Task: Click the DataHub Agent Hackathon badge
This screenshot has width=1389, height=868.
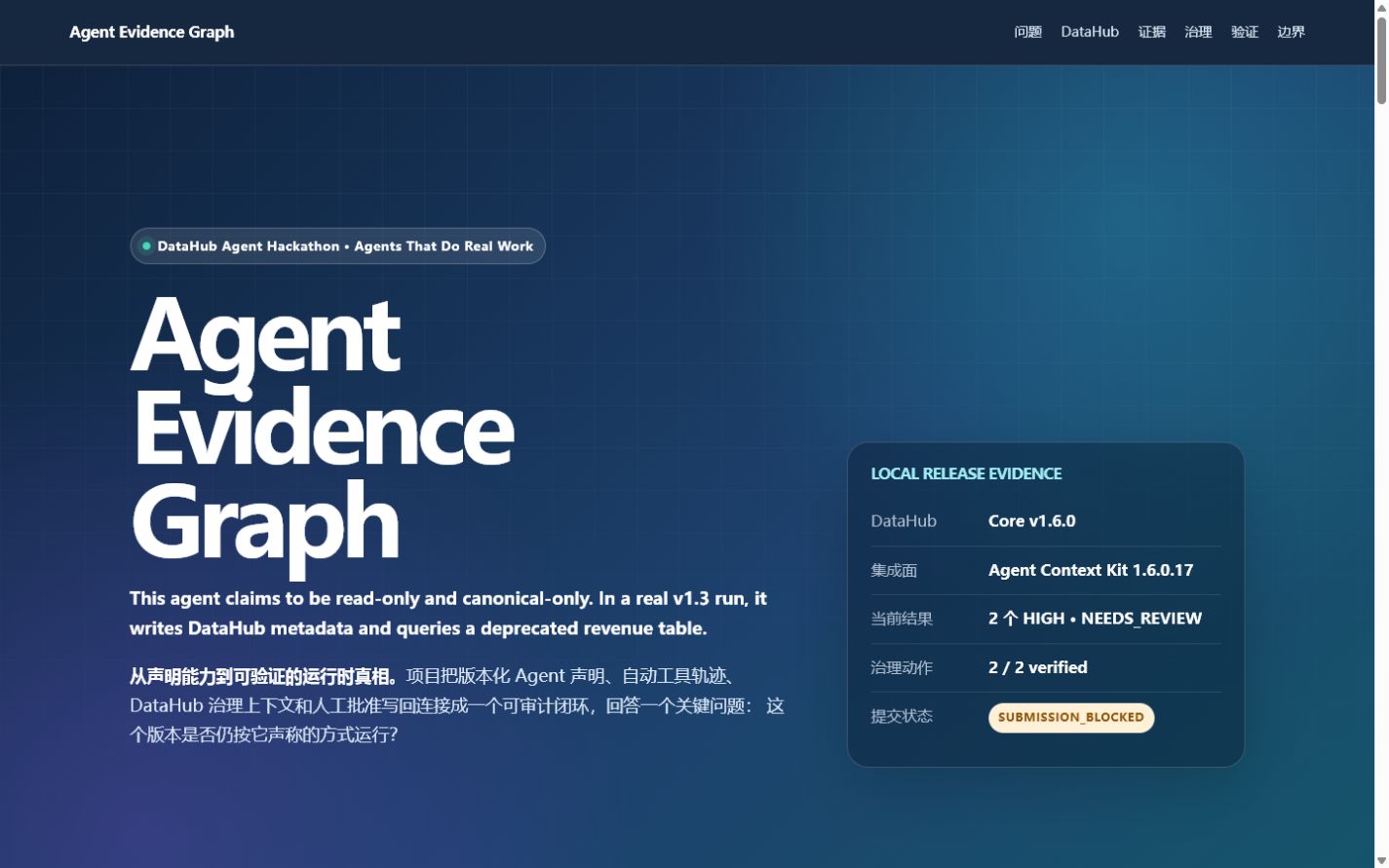Action: click(337, 245)
